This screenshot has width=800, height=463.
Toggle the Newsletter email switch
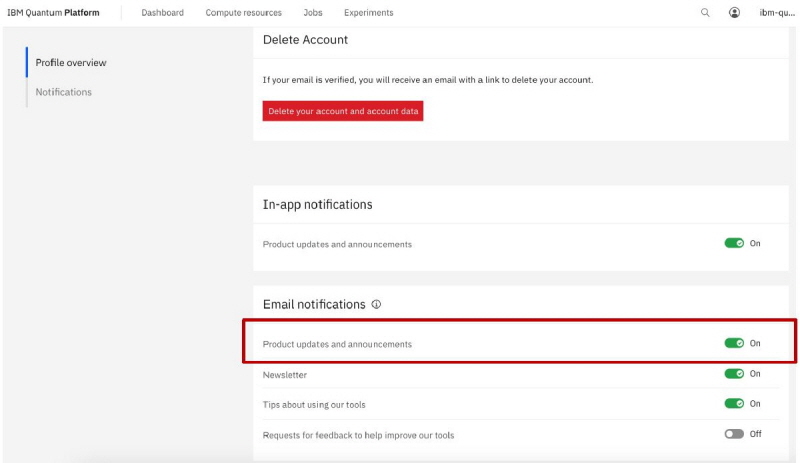click(x=734, y=374)
